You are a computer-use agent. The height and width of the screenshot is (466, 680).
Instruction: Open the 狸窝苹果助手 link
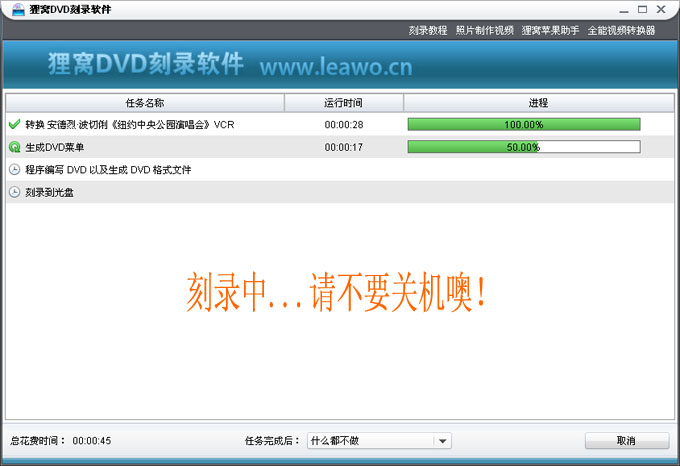[550, 30]
